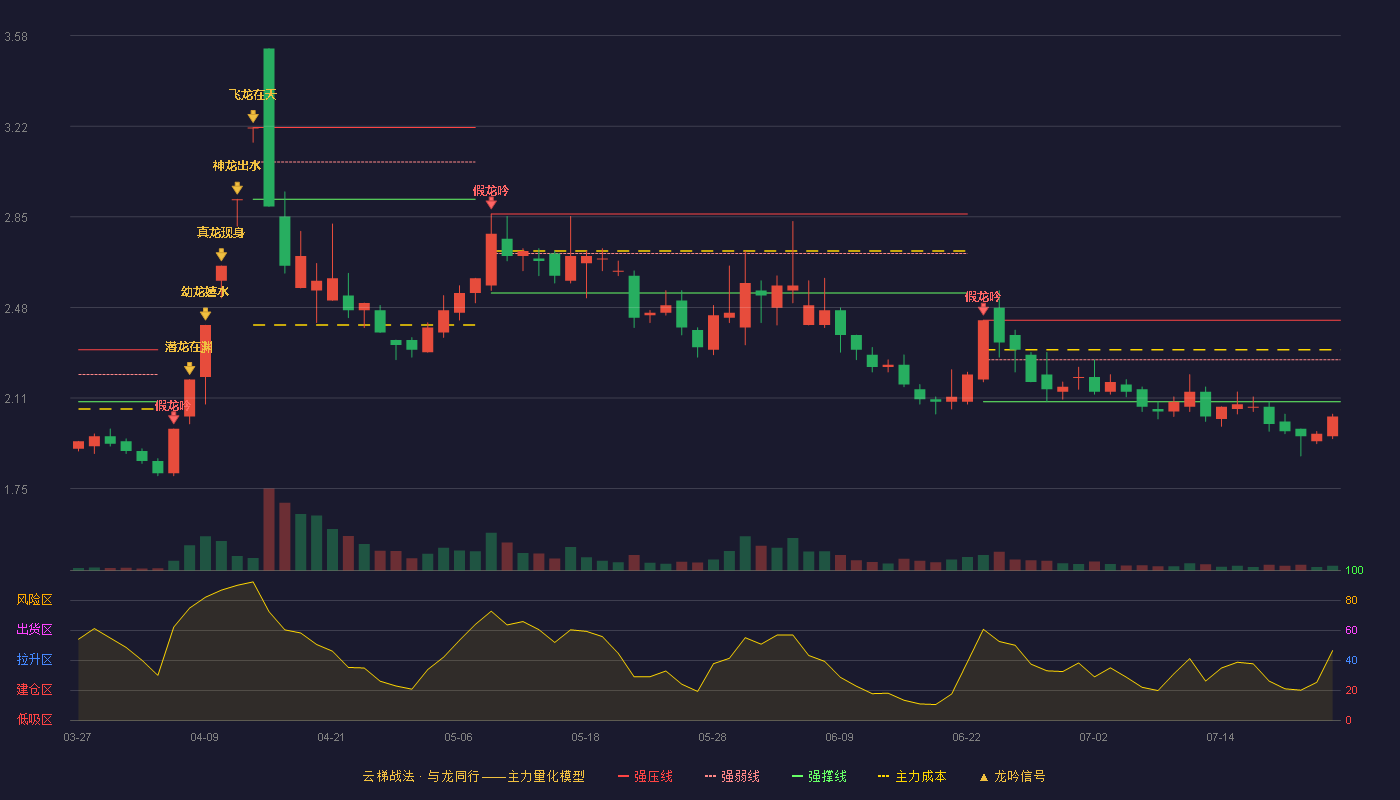The height and width of the screenshot is (800, 1400).
Task: Click the 2.11 price axis label
Action: pos(16,399)
